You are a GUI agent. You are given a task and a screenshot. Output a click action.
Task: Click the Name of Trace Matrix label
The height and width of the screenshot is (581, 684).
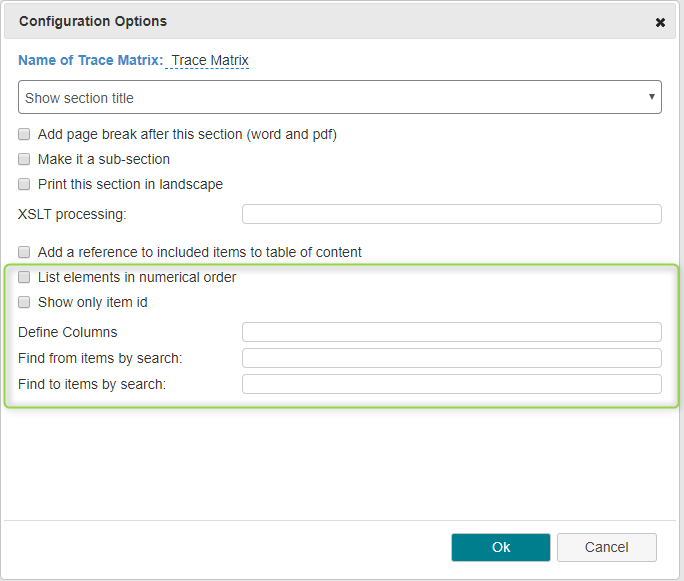91,60
